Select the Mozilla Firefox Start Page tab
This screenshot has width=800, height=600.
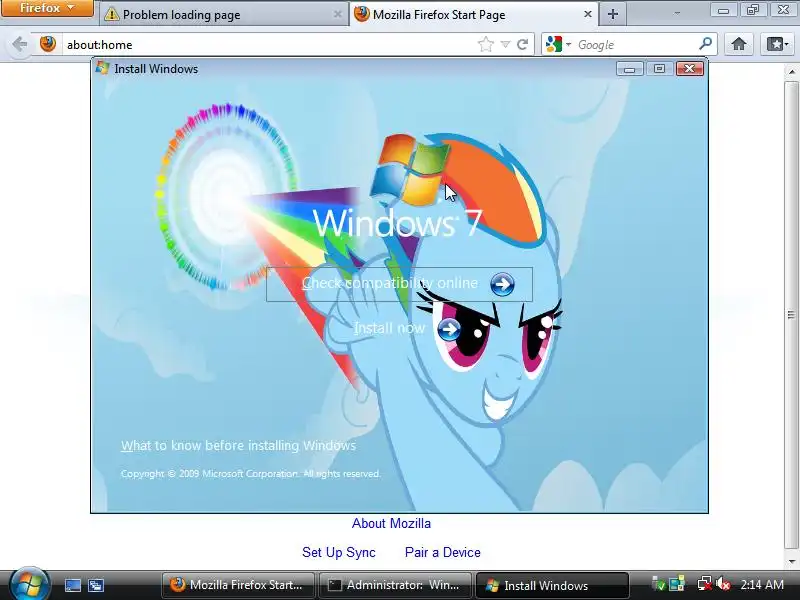click(474, 15)
